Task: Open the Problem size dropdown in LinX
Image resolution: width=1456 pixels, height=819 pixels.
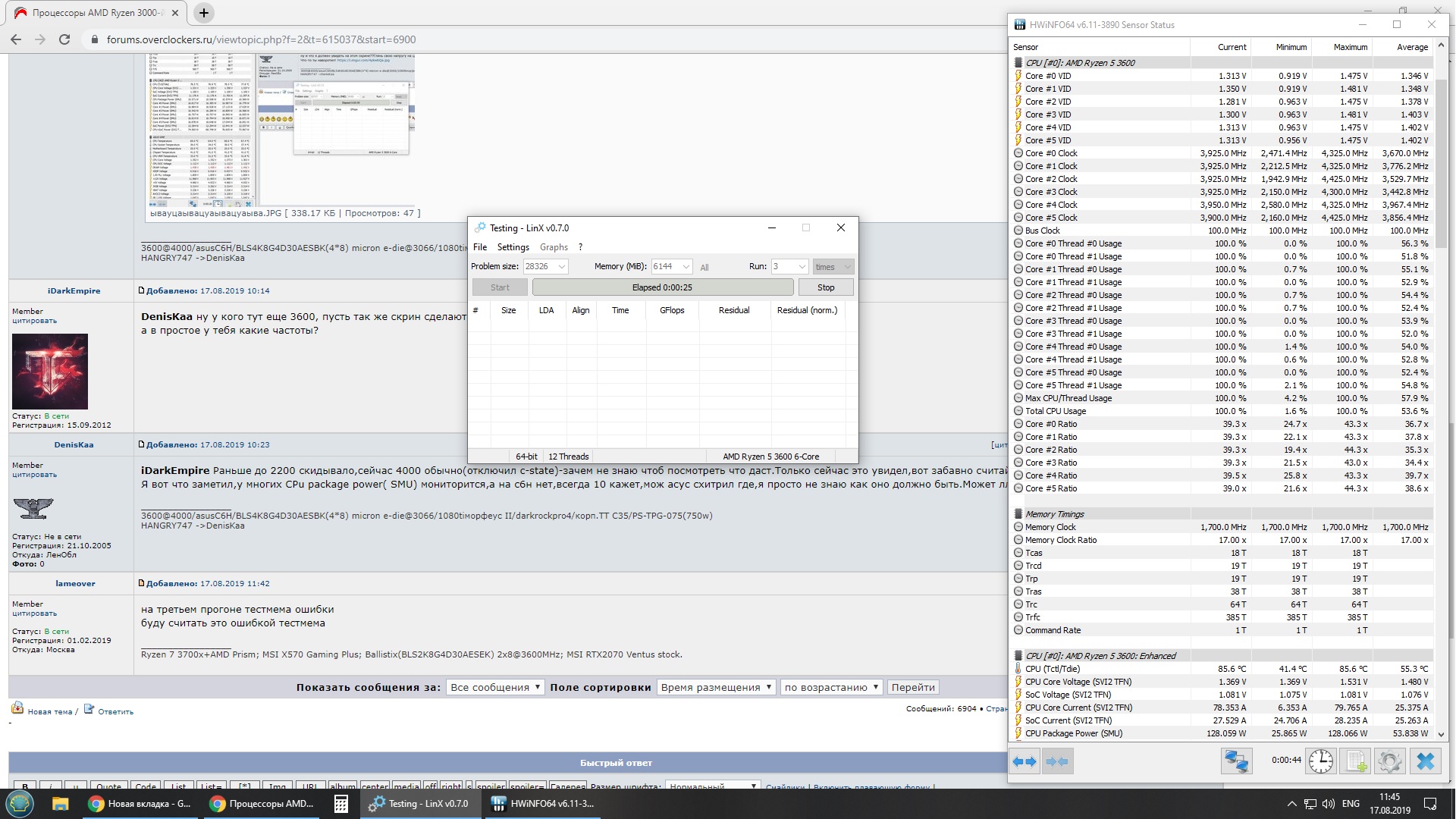Action: coord(562,267)
